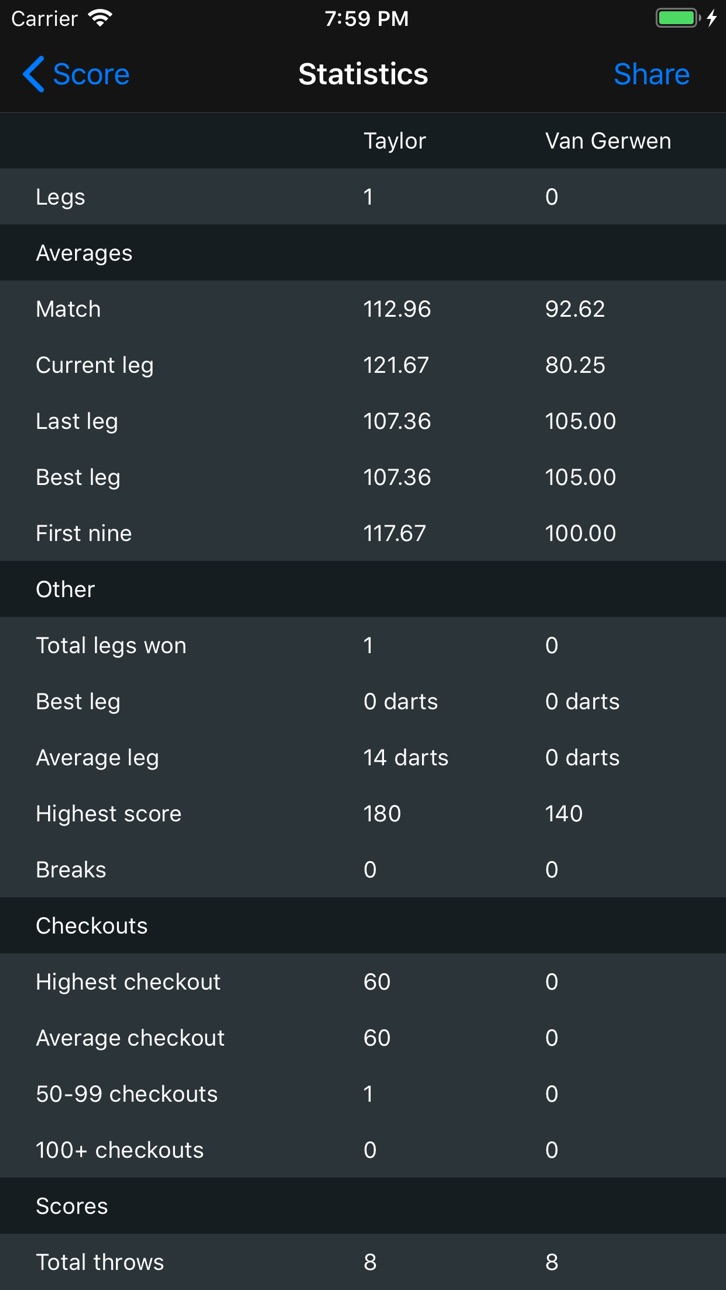Select the Total throws row
The image size is (726, 1290).
[x=363, y=1262]
